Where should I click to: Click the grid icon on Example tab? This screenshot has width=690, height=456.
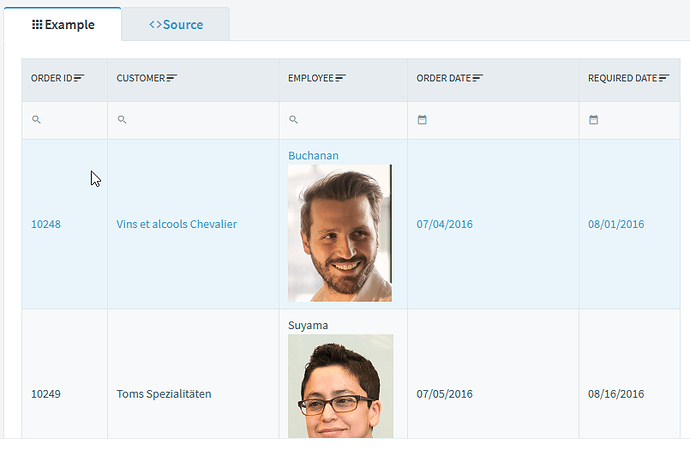tap(37, 25)
